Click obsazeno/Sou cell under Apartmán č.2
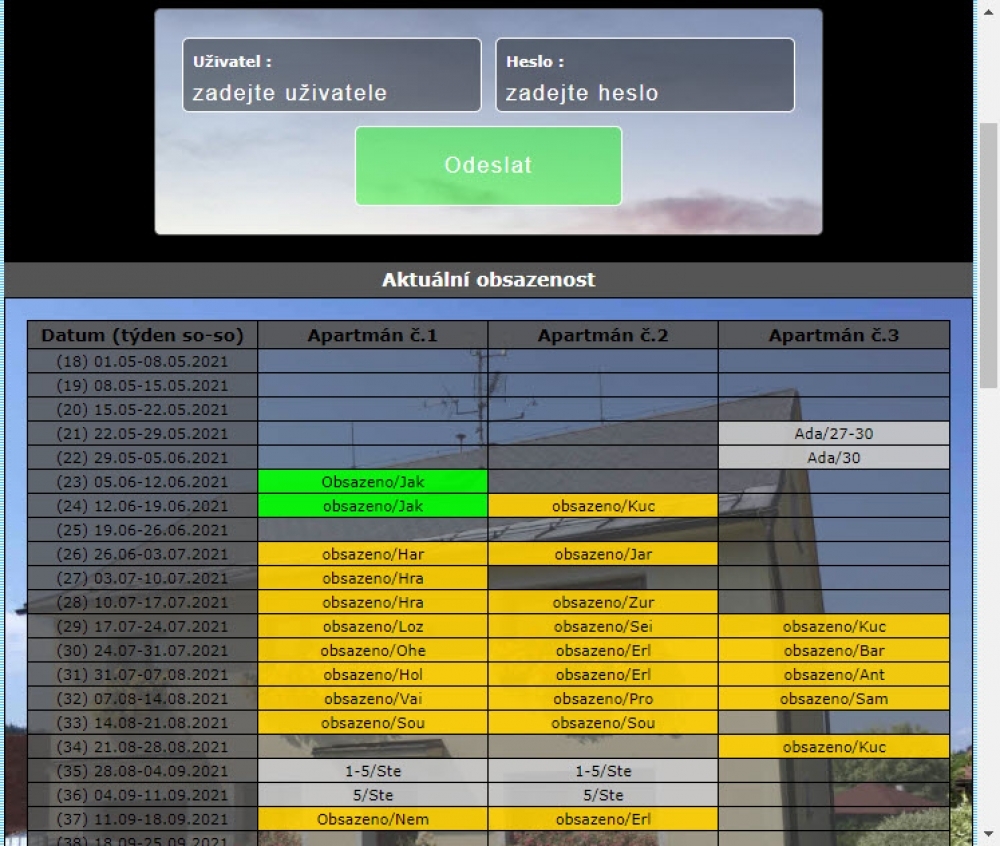This screenshot has width=1000, height=846. 603,723
